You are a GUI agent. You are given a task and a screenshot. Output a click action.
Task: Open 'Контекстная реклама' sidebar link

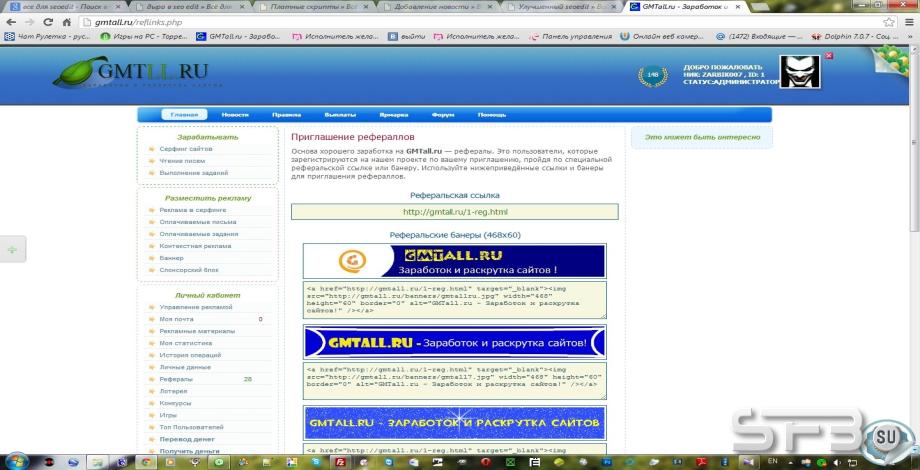pyautogui.click(x=195, y=246)
